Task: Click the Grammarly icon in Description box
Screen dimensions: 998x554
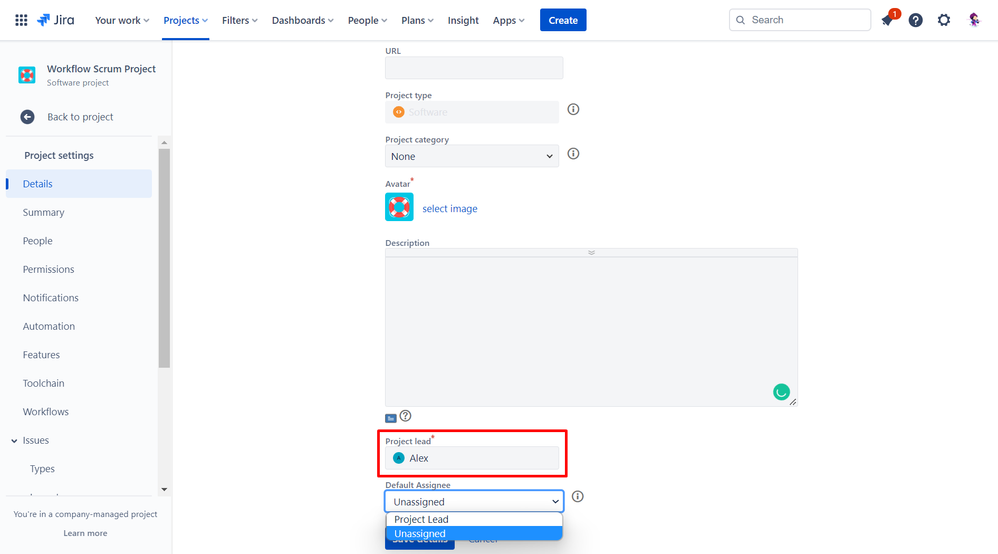Action: [782, 392]
